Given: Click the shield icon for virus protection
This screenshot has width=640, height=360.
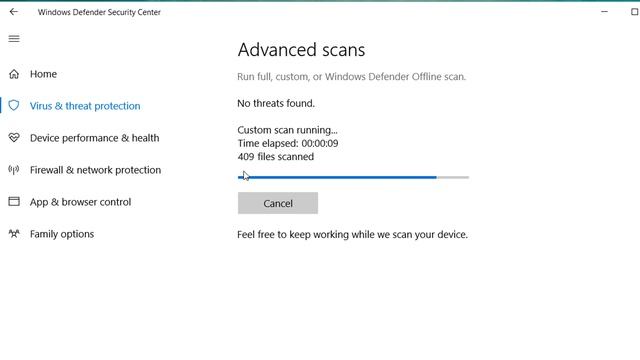Looking at the screenshot, I should click(x=14, y=106).
